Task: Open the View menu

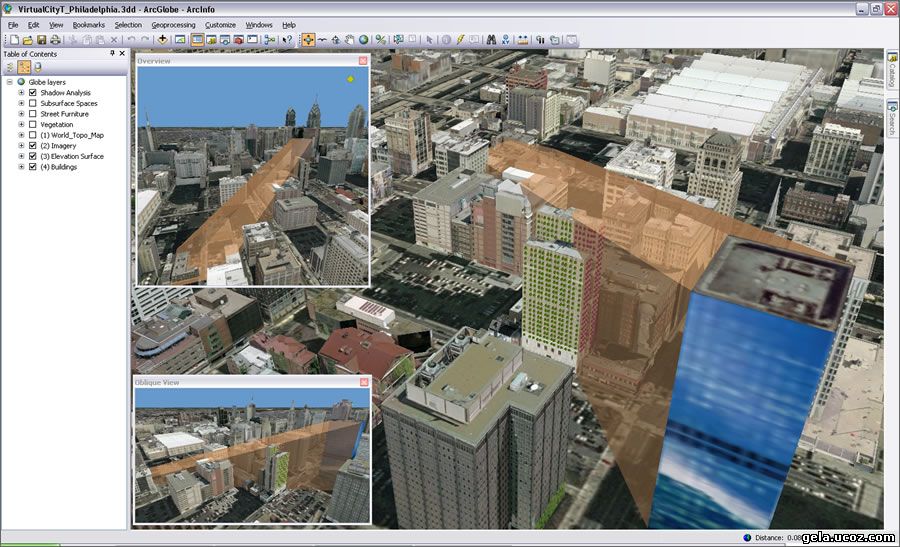Action: [56, 25]
